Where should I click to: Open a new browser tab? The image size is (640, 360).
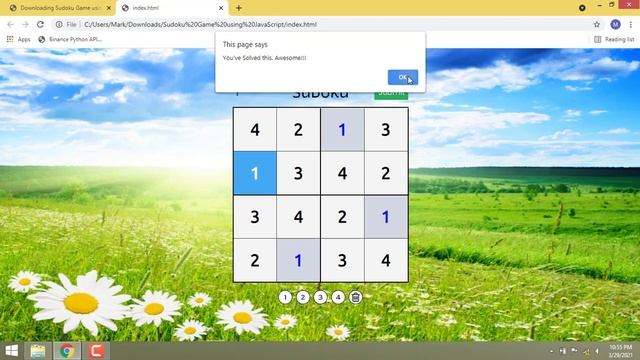pos(239,8)
